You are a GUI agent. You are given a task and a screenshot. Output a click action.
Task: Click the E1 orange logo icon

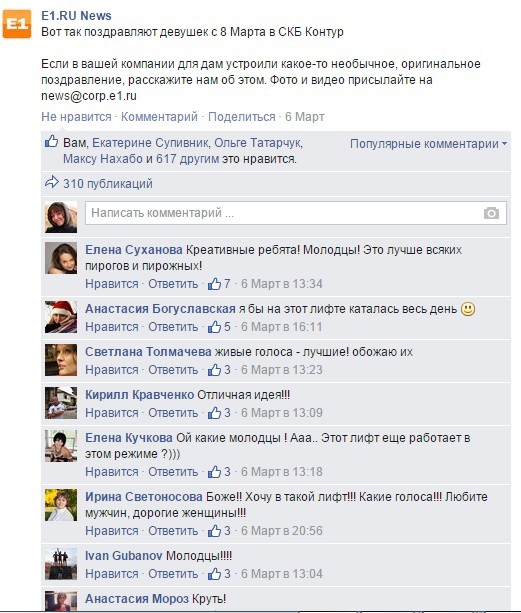[x=17, y=24]
